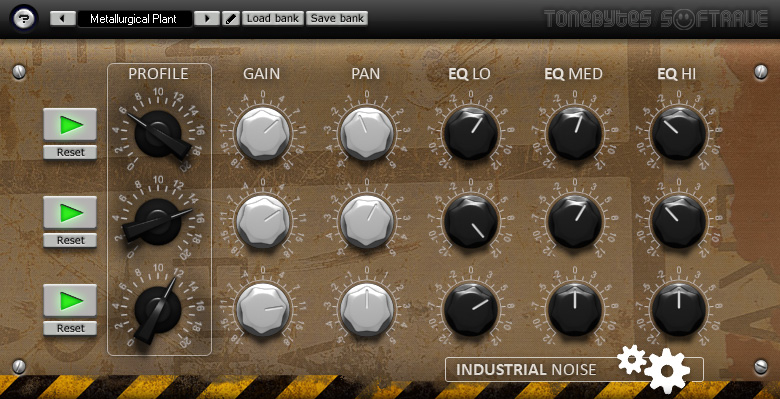Toggle the bottom row green play button
Image resolution: width=780 pixels, height=399 pixels.
click(70, 300)
